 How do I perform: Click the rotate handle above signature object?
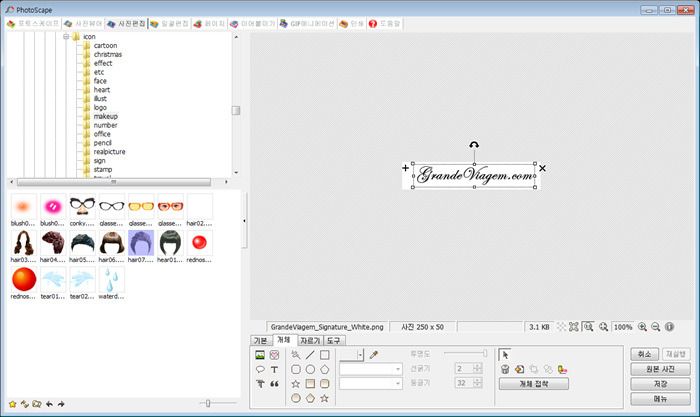point(474,145)
